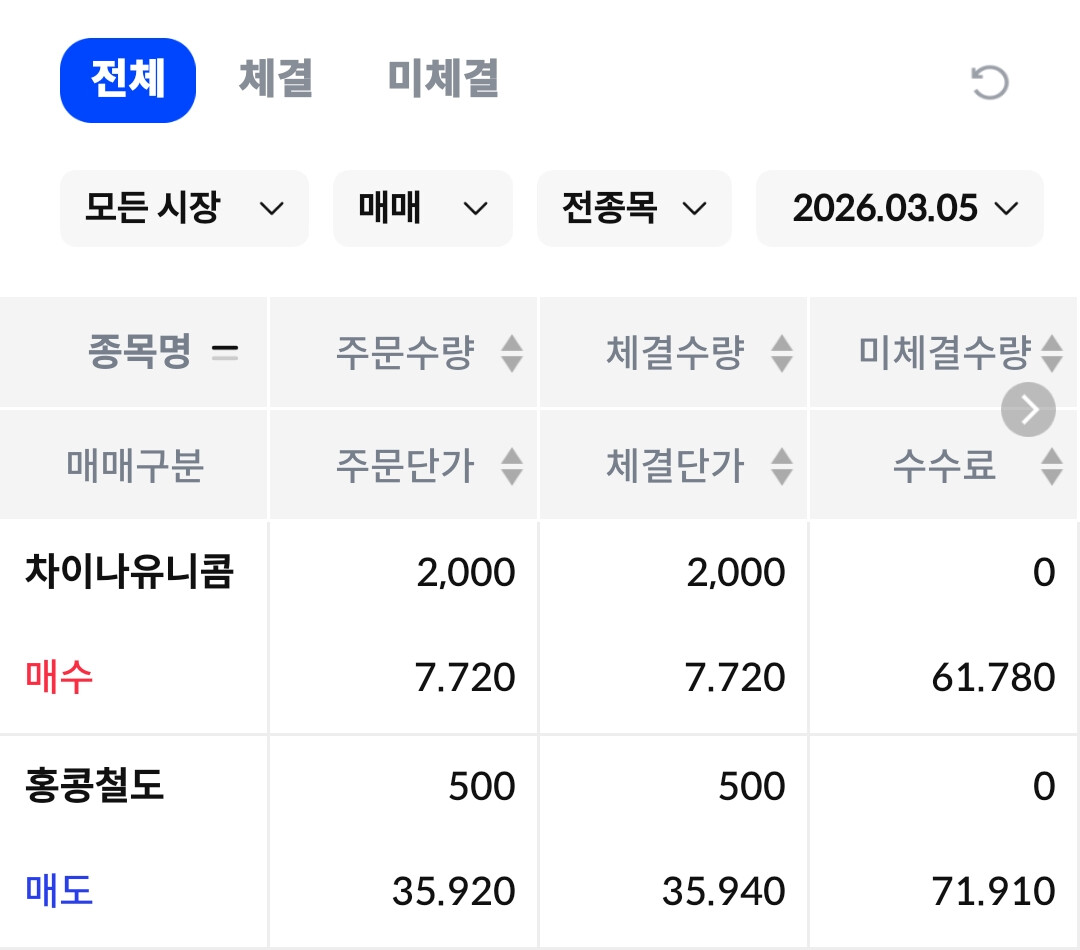Screen dimensions: 1080x950
Task: Sort by 주문수량 column arrows
Action: coord(511,353)
